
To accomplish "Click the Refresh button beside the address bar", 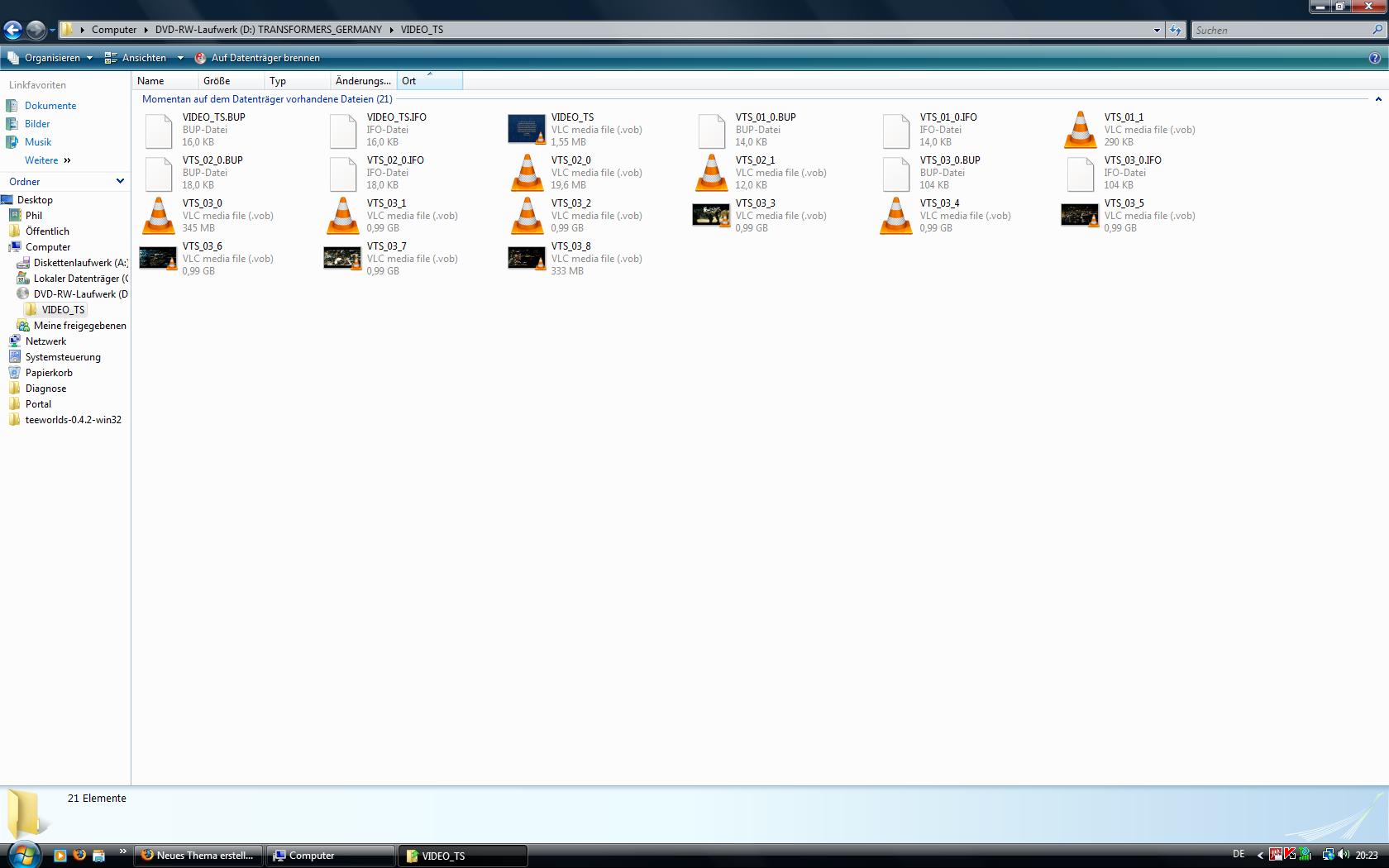I will 1175,30.
